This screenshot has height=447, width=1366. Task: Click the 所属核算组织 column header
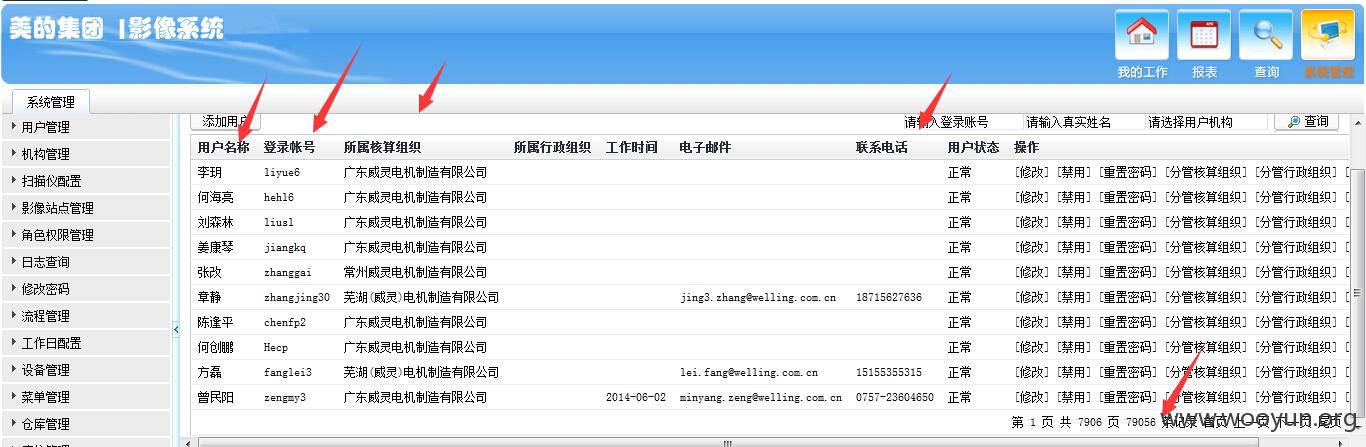tap(383, 147)
